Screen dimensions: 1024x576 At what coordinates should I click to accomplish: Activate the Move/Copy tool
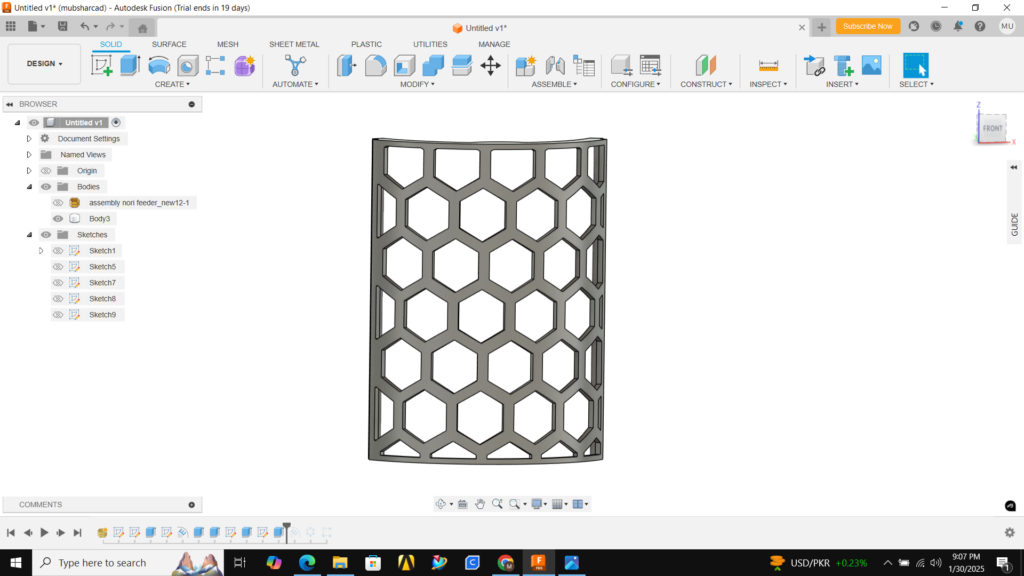pos(490,66)
